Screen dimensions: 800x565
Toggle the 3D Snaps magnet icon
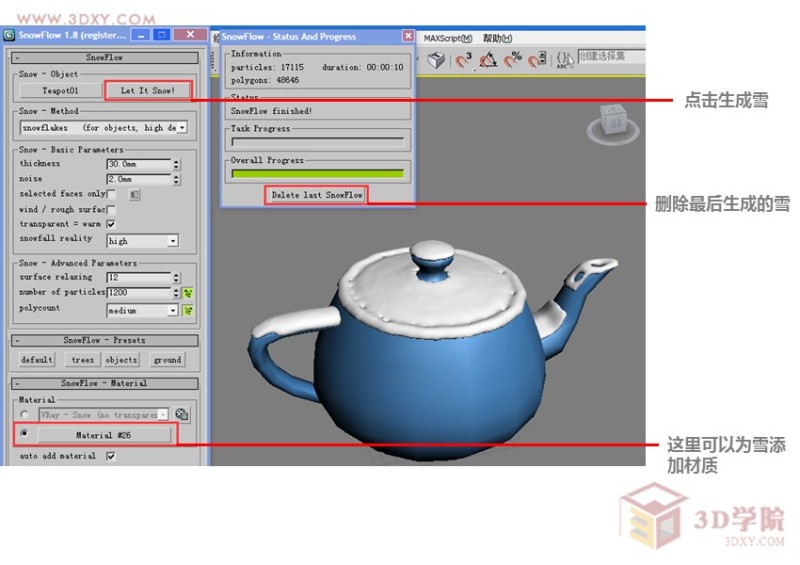[x=463, y=60]
